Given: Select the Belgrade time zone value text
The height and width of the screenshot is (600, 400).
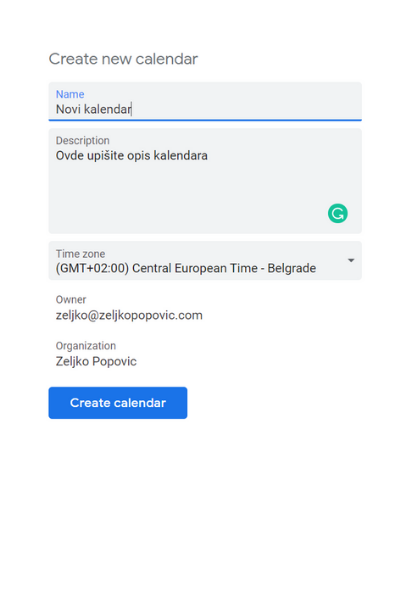Looking at the screenshot, I should (186, 268).
